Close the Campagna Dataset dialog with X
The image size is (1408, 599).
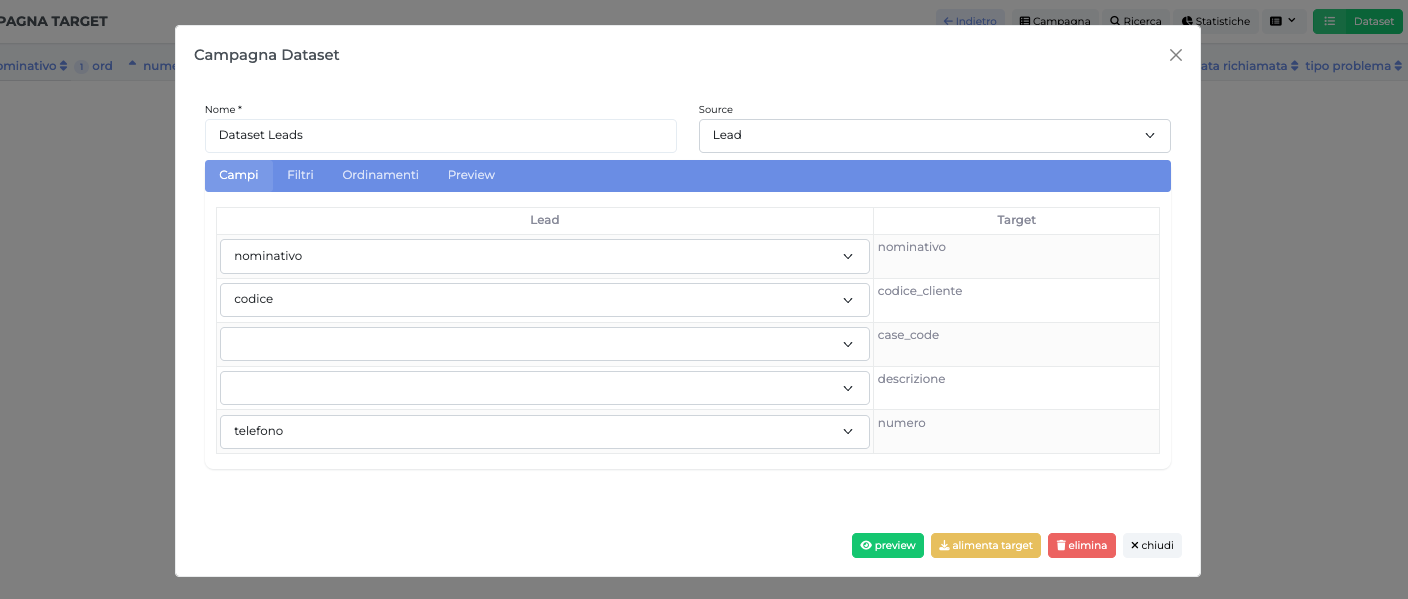(x=1176, y=55)
